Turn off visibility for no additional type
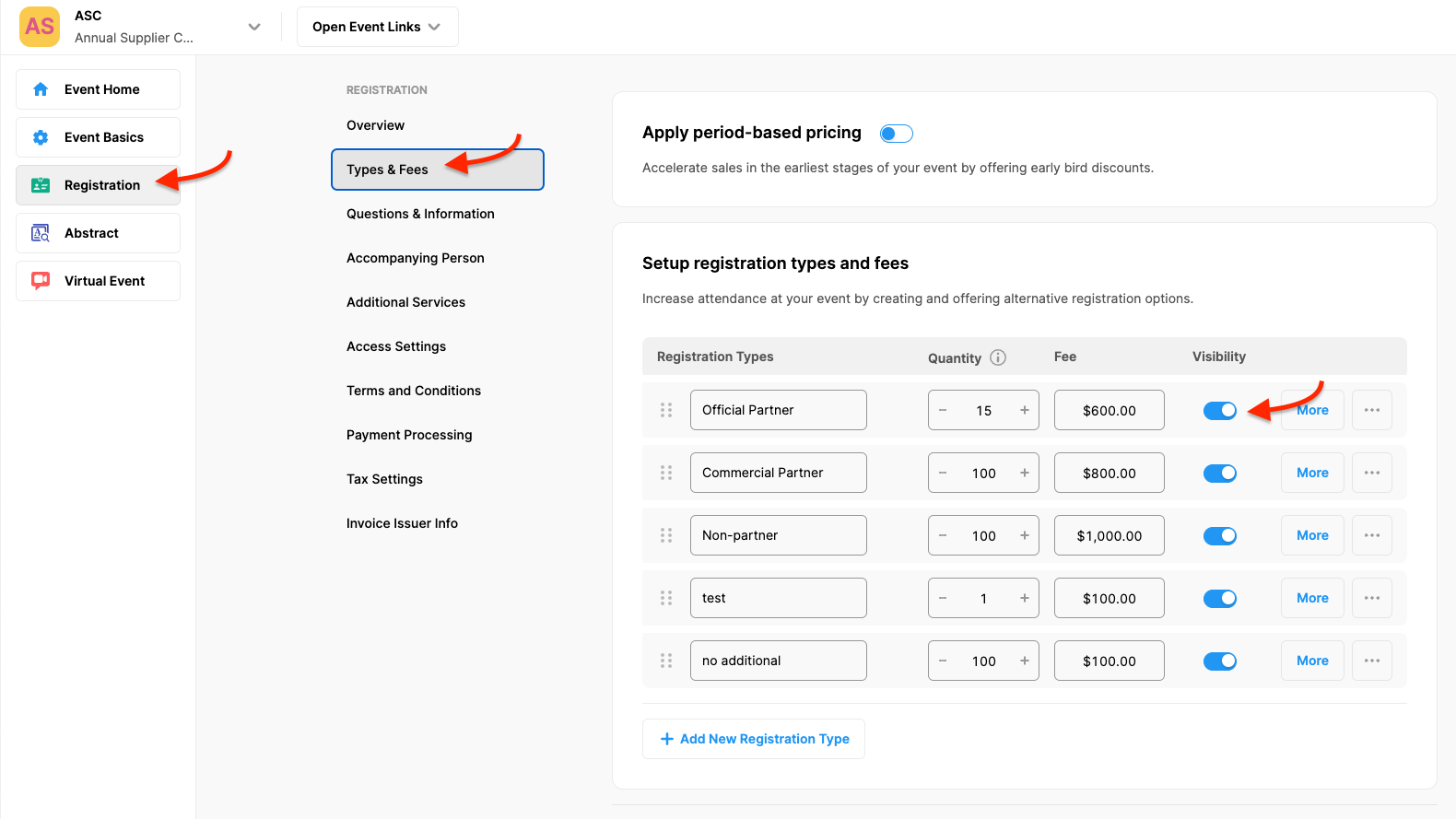Screen dimensions: 1456x819 (1219, 661)
